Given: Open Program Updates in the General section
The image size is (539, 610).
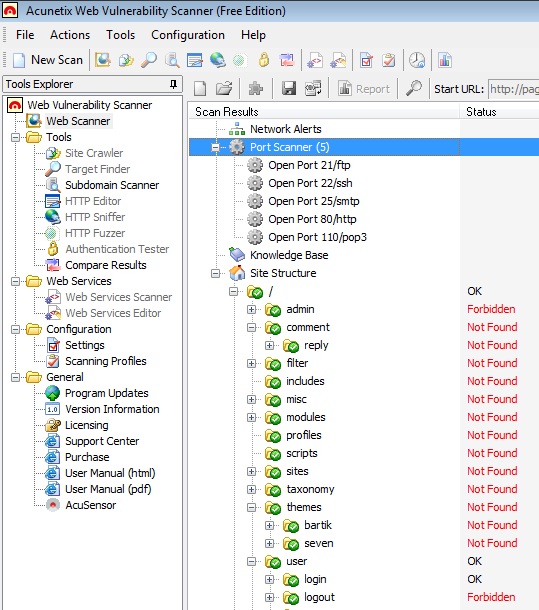Looking at the screenshot, I should [107, 393].
